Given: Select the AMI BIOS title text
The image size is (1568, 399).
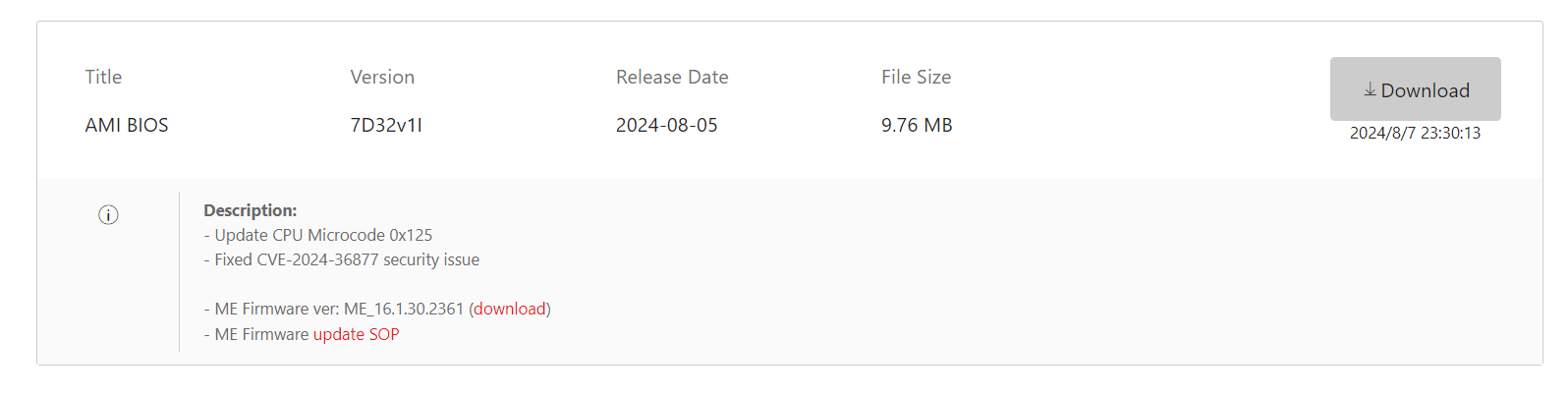Looking at the screenshot, I should click(127, 125).
